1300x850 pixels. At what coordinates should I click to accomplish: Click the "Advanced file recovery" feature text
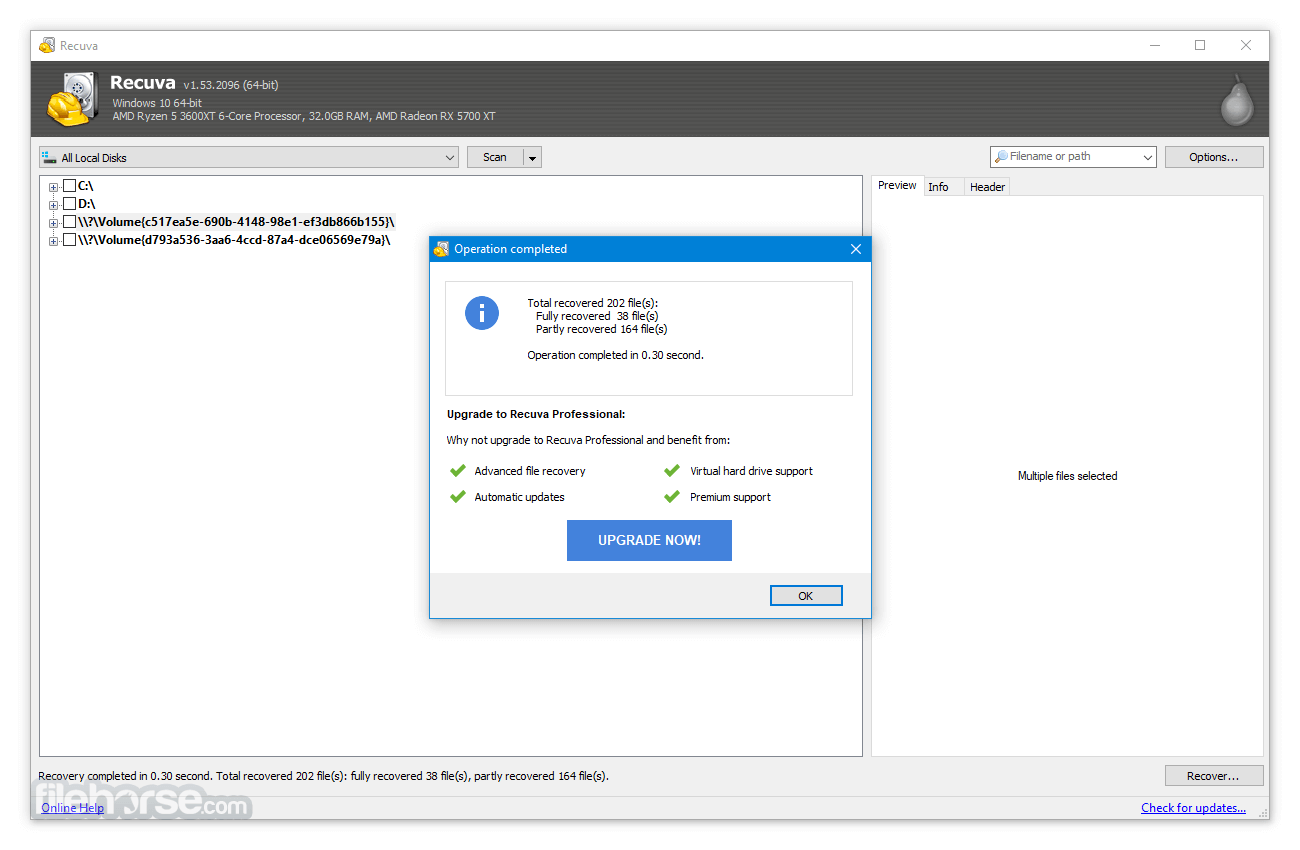pos(530,471)
